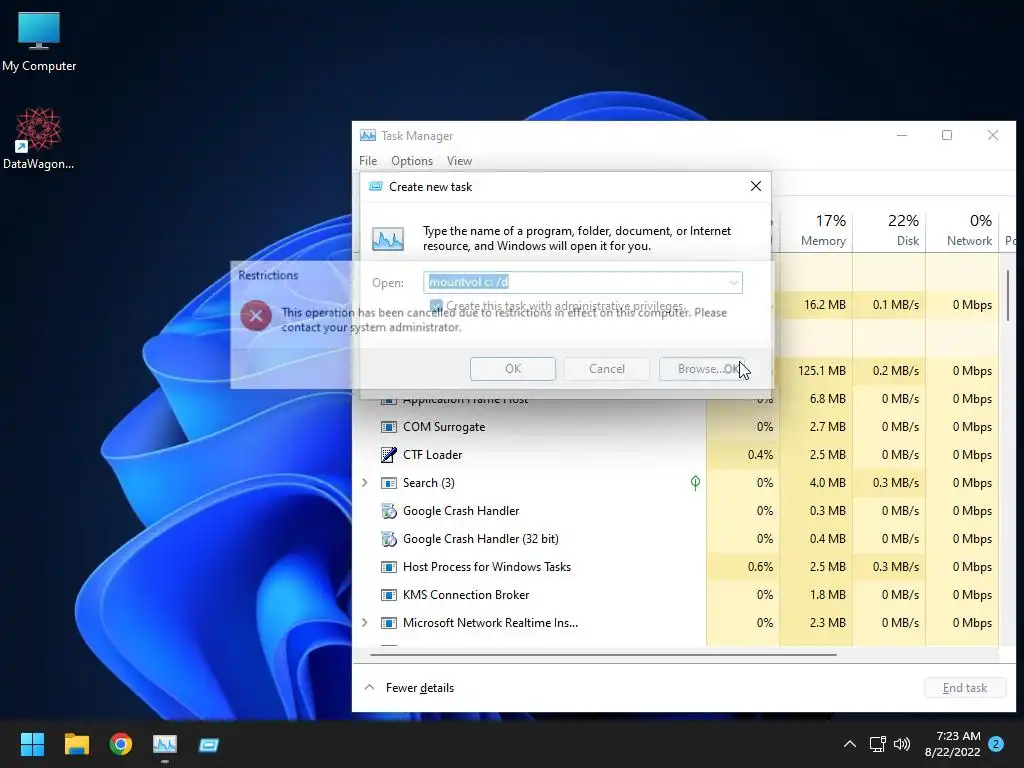Select the CTF Loader process row

675,455
